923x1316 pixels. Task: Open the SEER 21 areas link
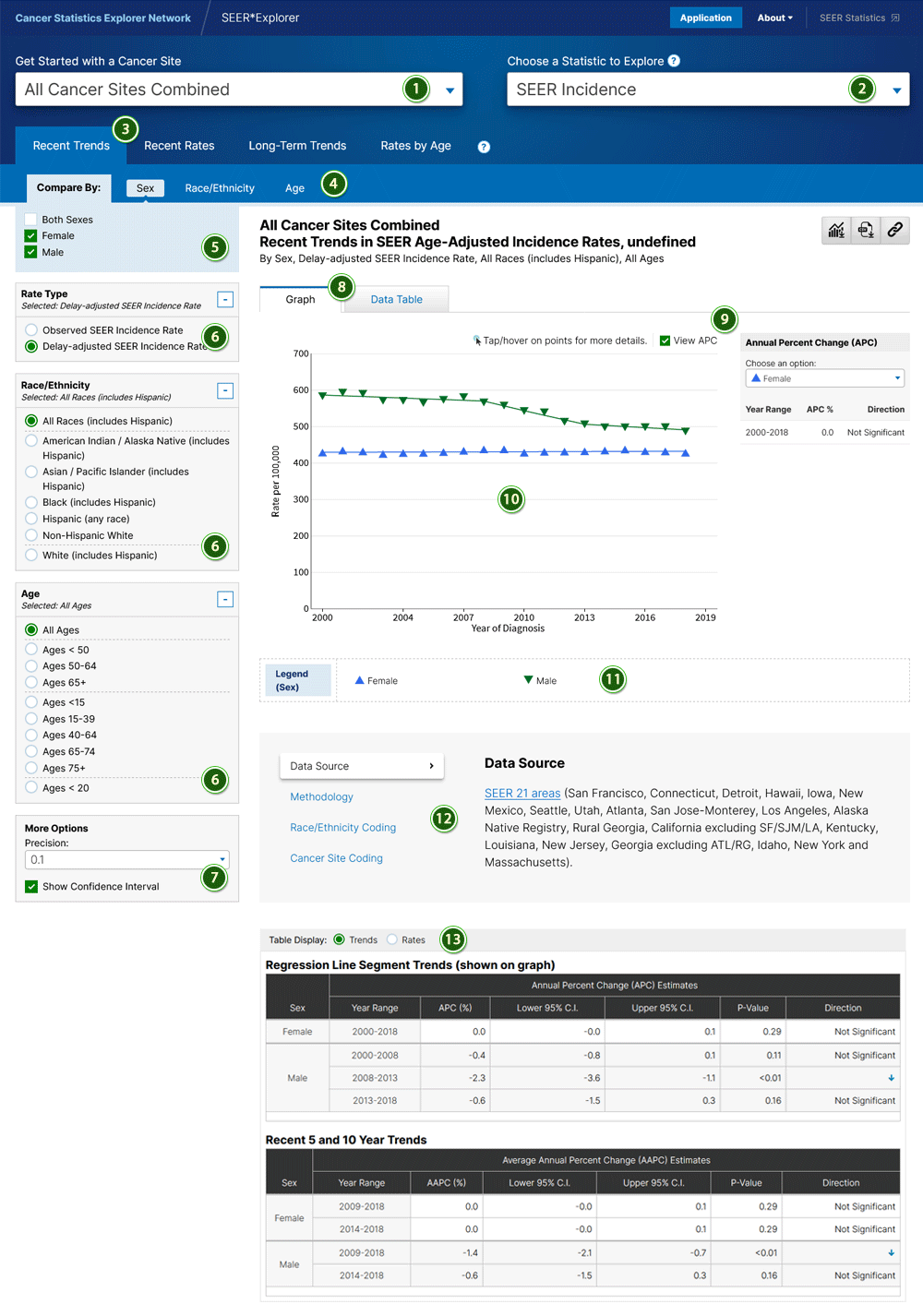(x=522, y=794)
